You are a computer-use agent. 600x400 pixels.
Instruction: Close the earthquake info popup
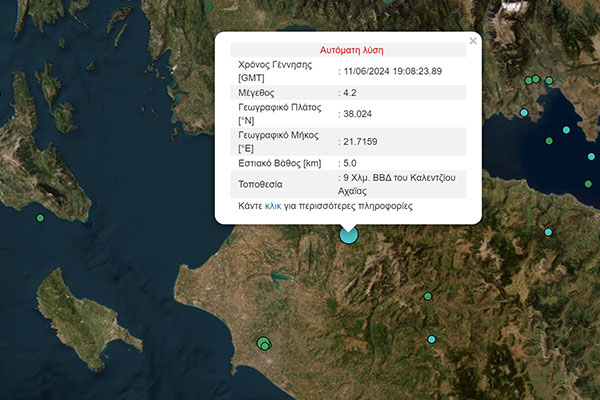click(473, 41)
